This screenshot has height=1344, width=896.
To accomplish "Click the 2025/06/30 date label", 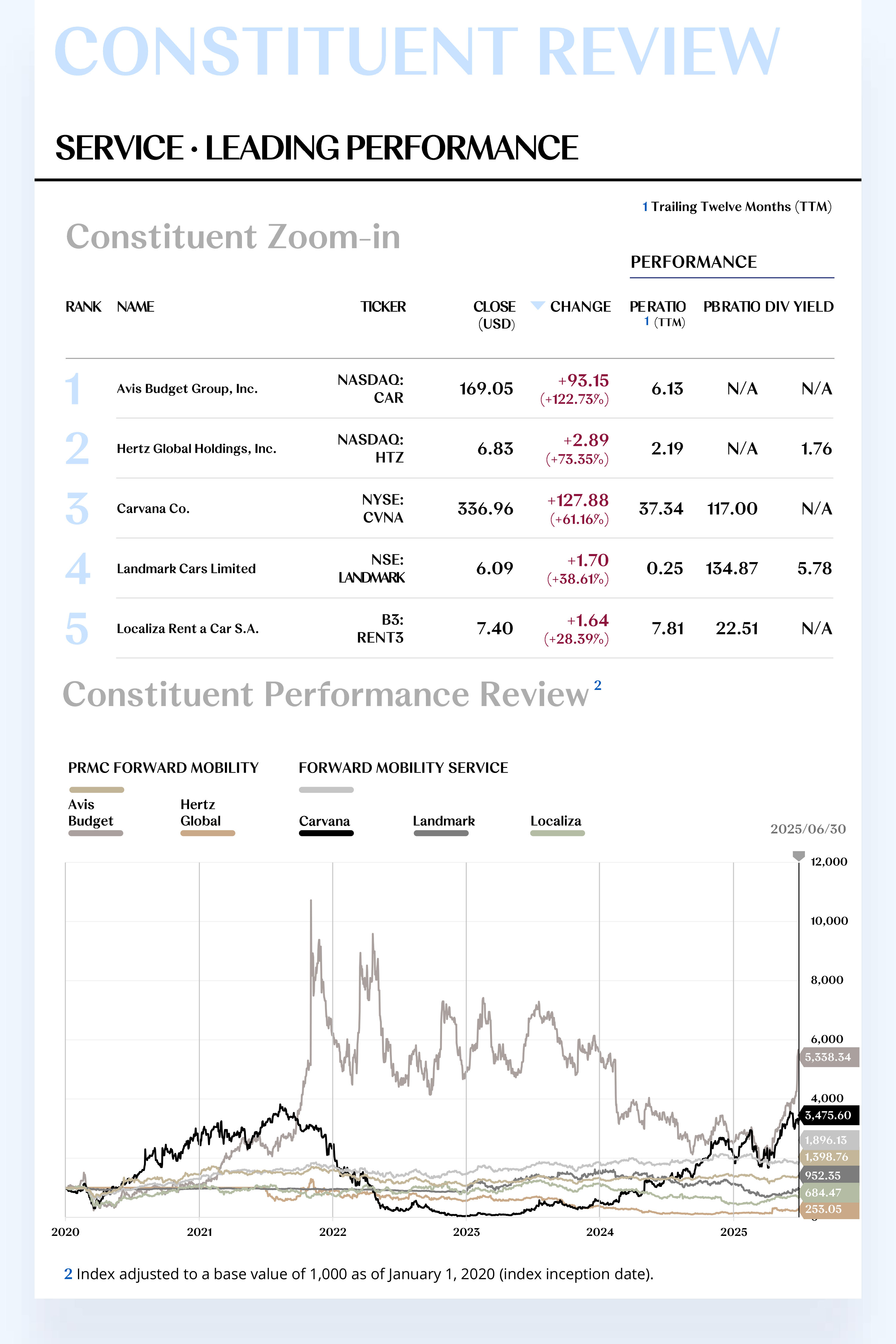I will coord(808,829).
